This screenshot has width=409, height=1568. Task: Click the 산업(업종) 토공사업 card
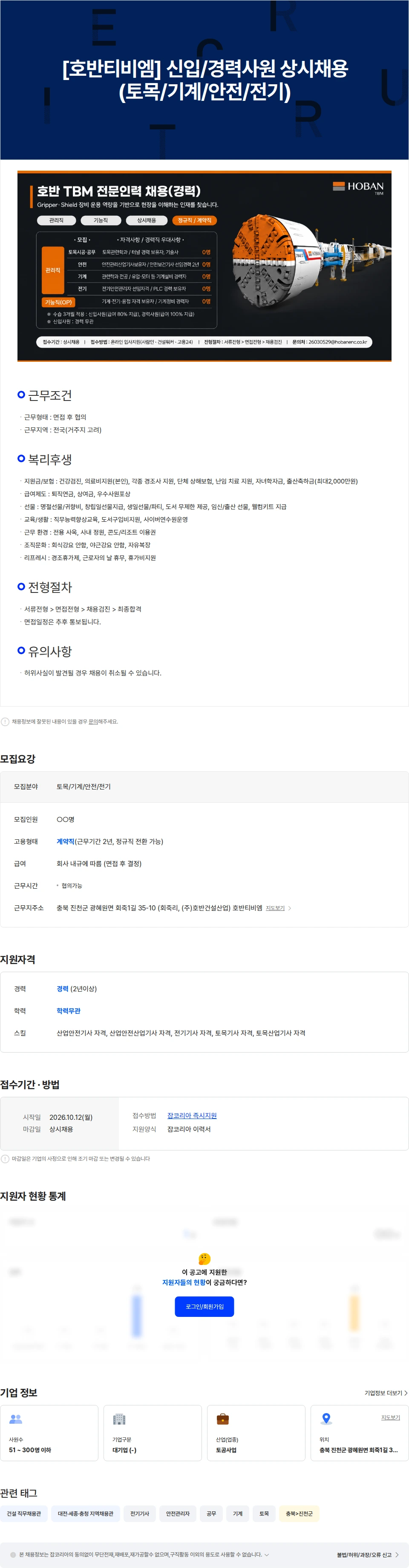[x=256, y=1433]
